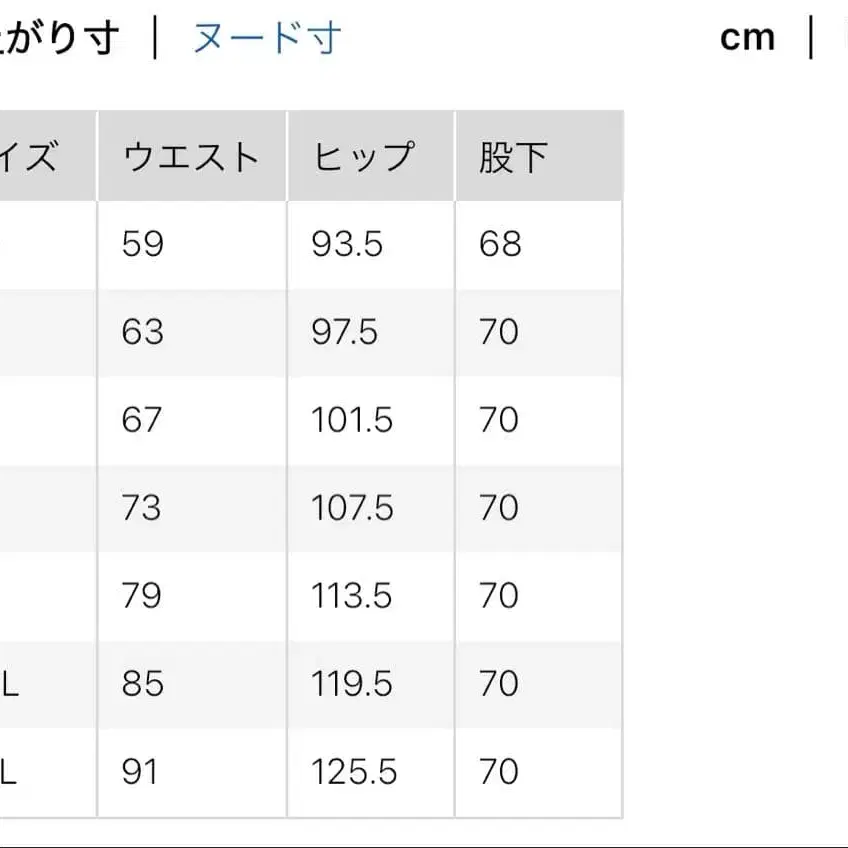Select the waist value 63
The image size is (848, 848).
coord(141,332)
